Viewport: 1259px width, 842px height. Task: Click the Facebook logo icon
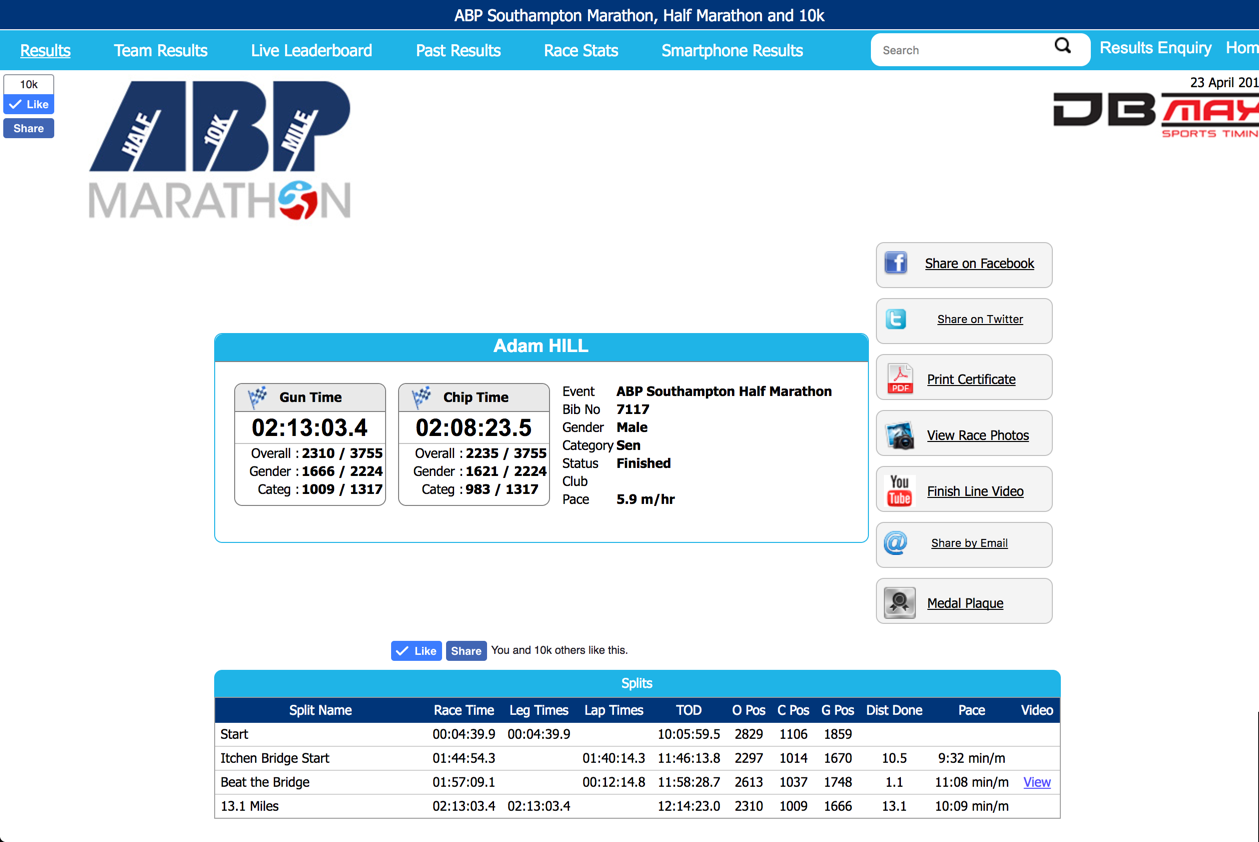[x=896, y=263]
